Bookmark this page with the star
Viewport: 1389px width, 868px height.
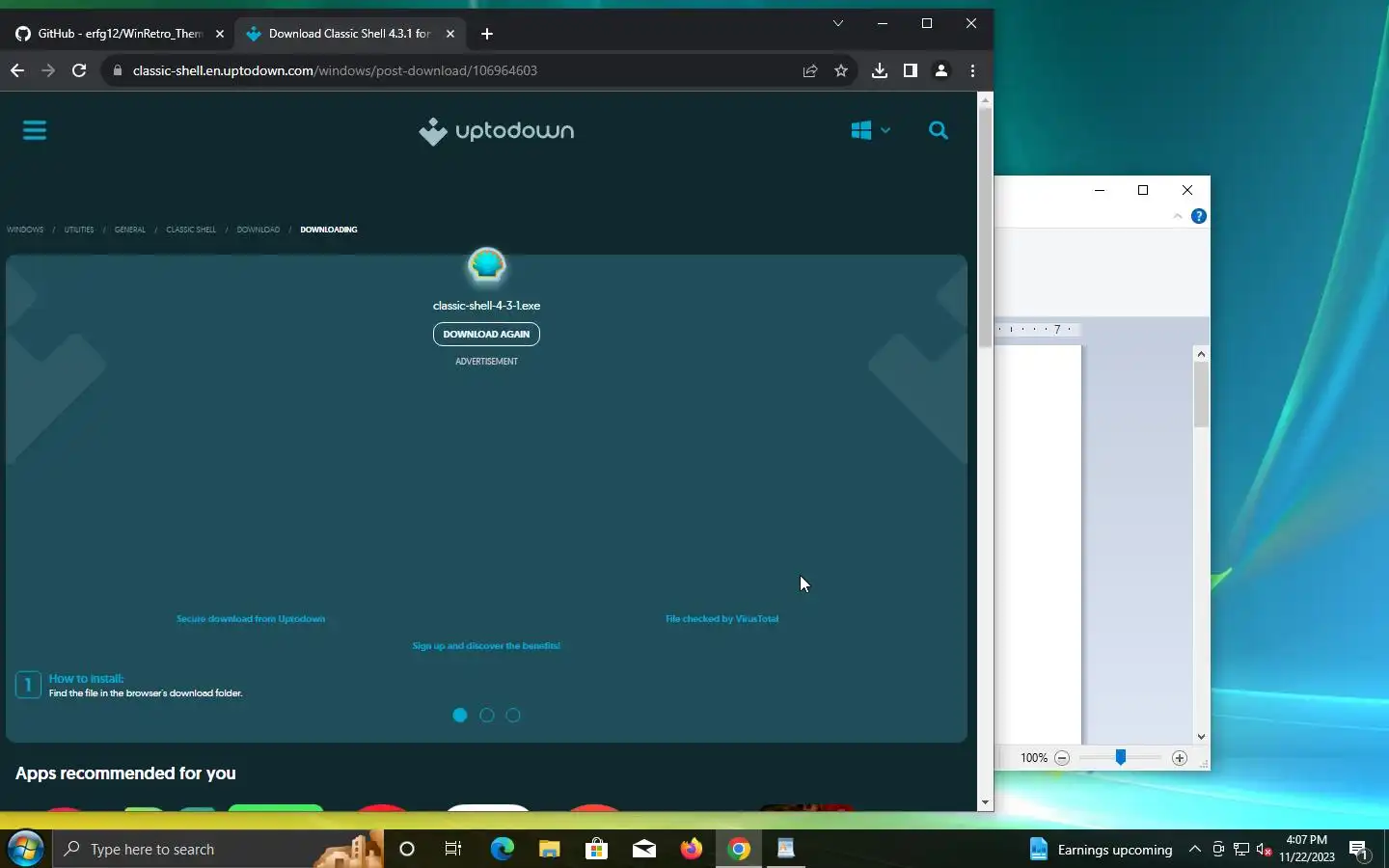click(841, 70)
